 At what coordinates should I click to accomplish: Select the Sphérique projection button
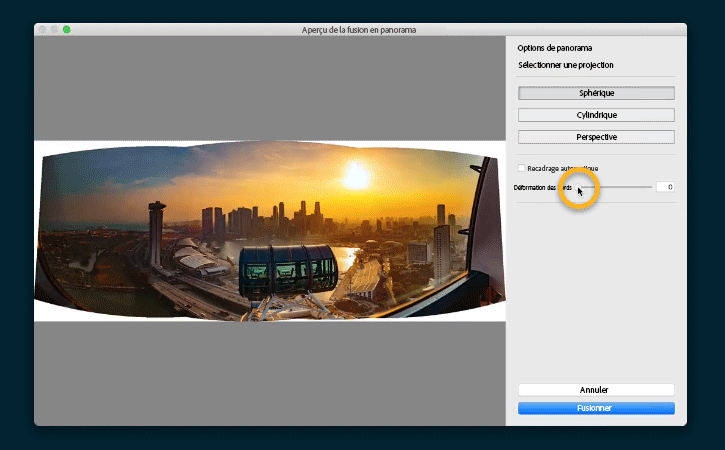(596, 93)
